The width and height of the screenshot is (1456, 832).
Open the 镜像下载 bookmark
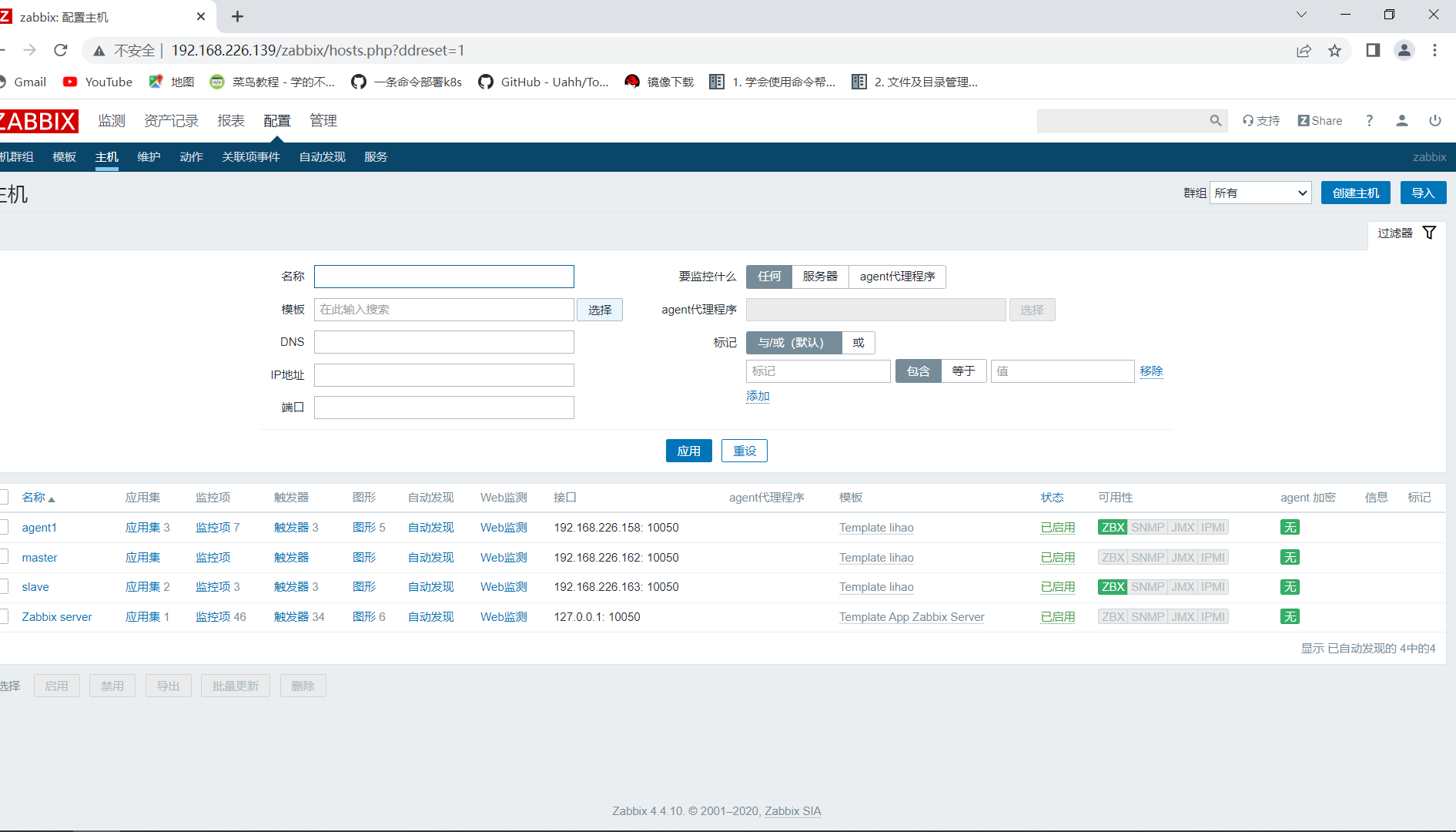[660, 82]
